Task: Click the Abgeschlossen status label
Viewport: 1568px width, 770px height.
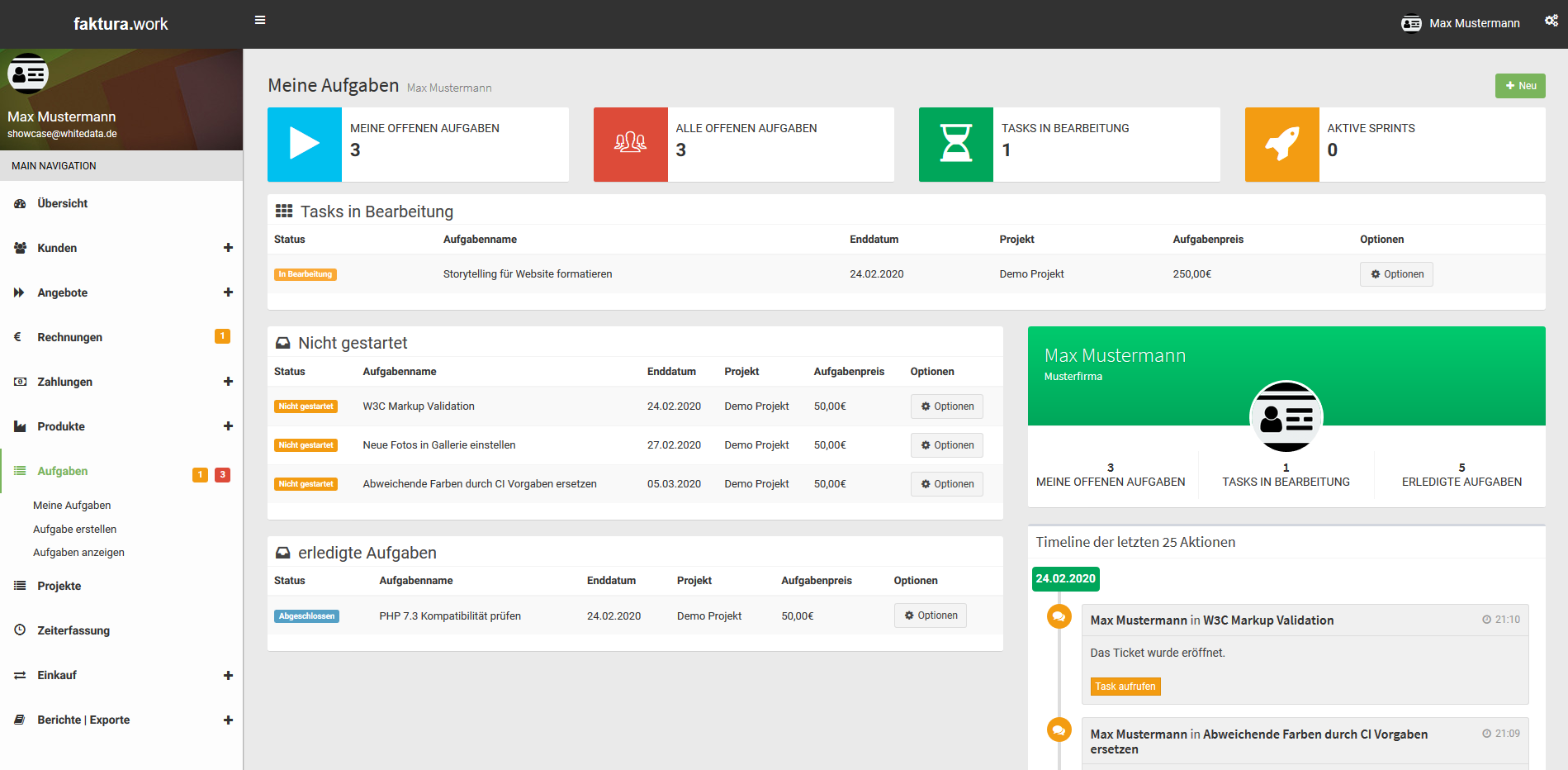Action: pos(306,616)
